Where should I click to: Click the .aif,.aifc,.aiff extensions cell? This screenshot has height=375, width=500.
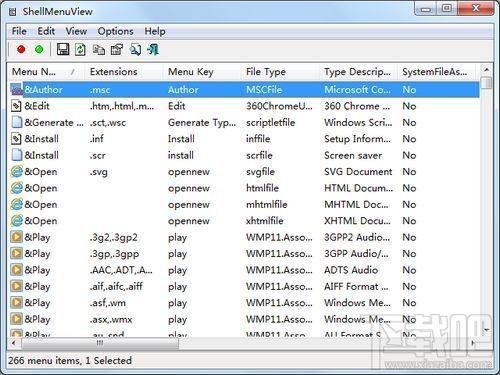pyautogui.click(x=116, y=286)
